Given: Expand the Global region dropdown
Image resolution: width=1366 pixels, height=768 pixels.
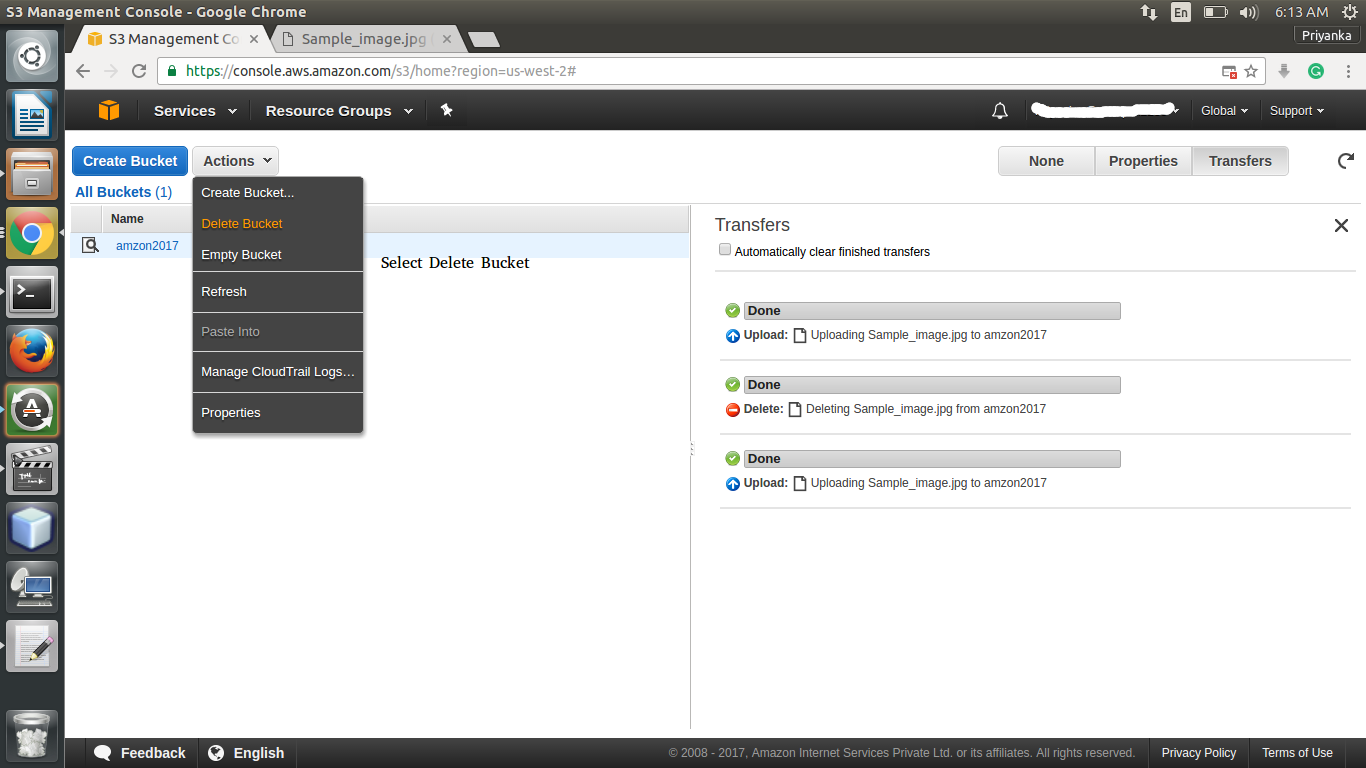Looking at the screenshot, I should pos(1224,110).
